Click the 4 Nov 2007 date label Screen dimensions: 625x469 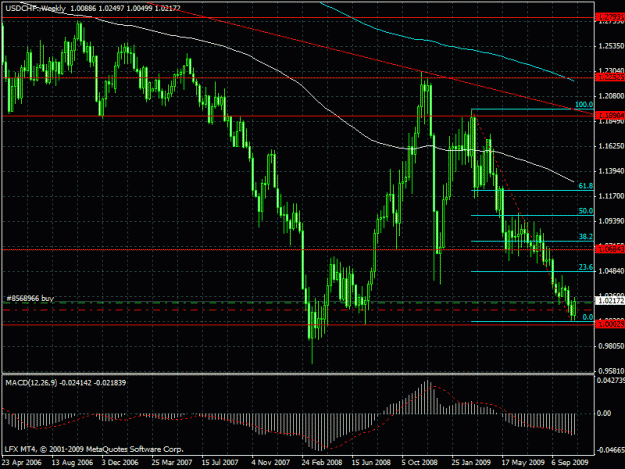coord(270,463)
